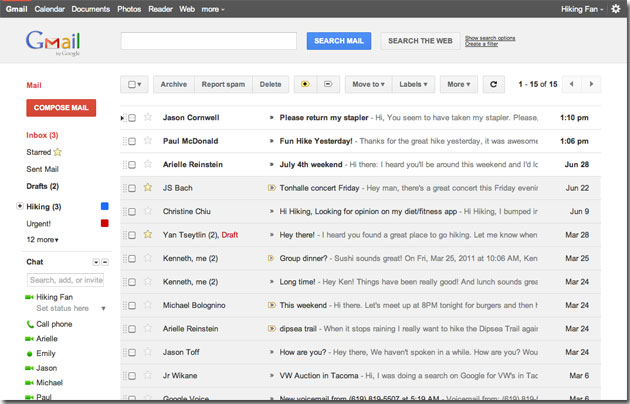Screen dimensions: 630x404
Task: Click the star icon next to Starred
Action: (x=58, y=152)
